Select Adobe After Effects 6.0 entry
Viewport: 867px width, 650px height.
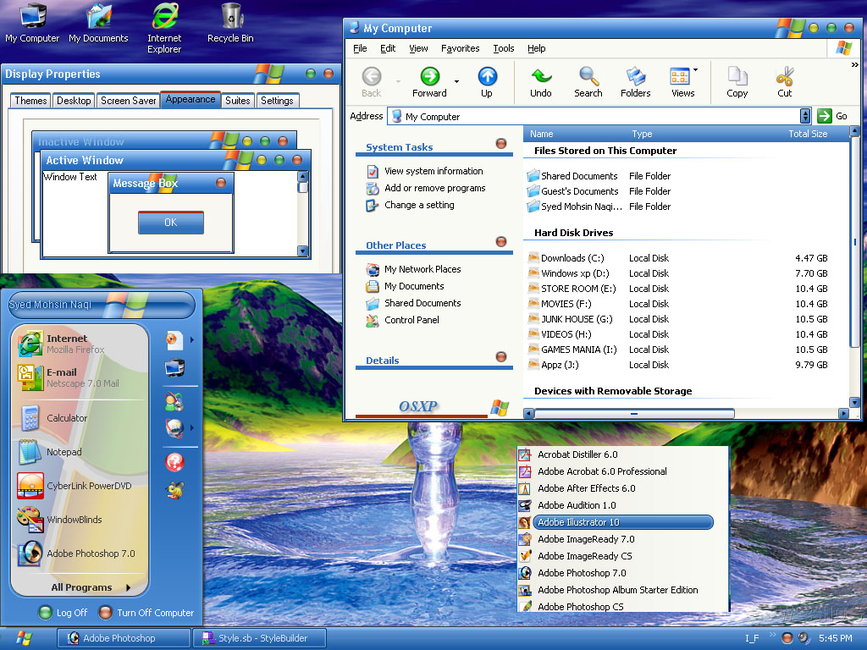coord(586,489)
